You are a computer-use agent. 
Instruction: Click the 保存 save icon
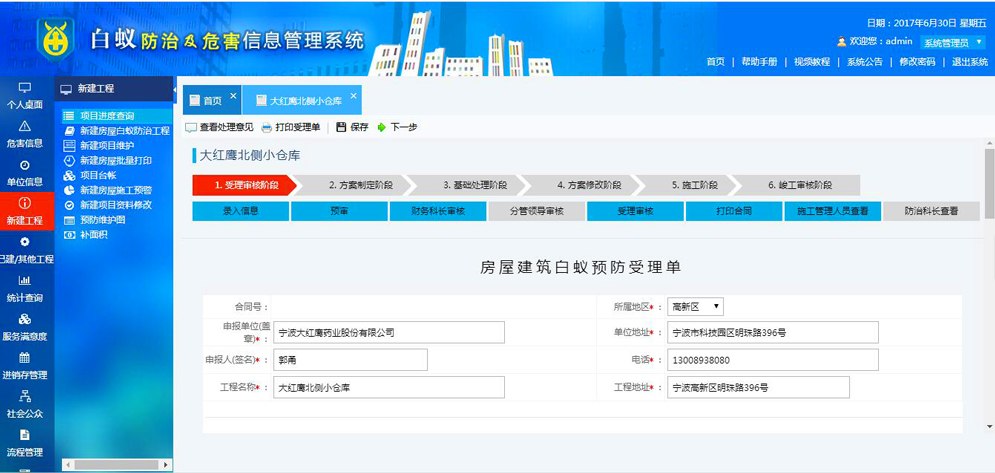[x=352, y=128]
